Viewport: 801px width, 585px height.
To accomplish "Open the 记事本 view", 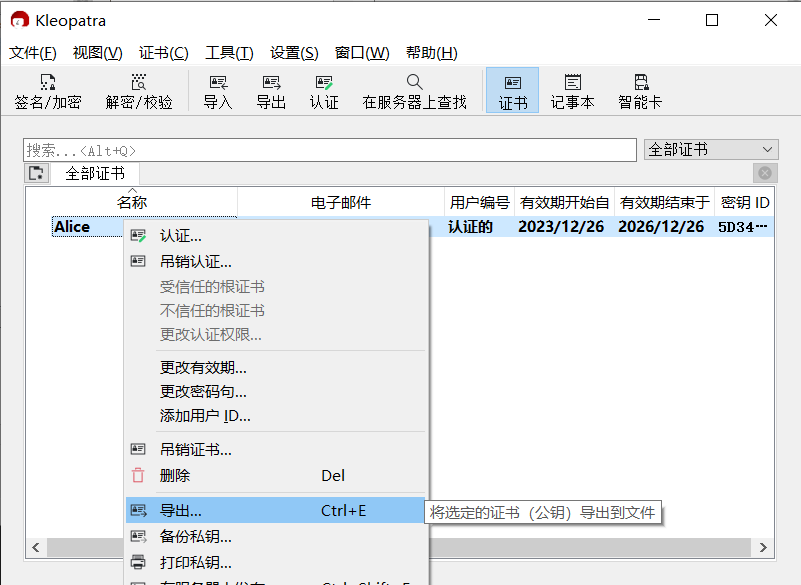I will [573, 91].
